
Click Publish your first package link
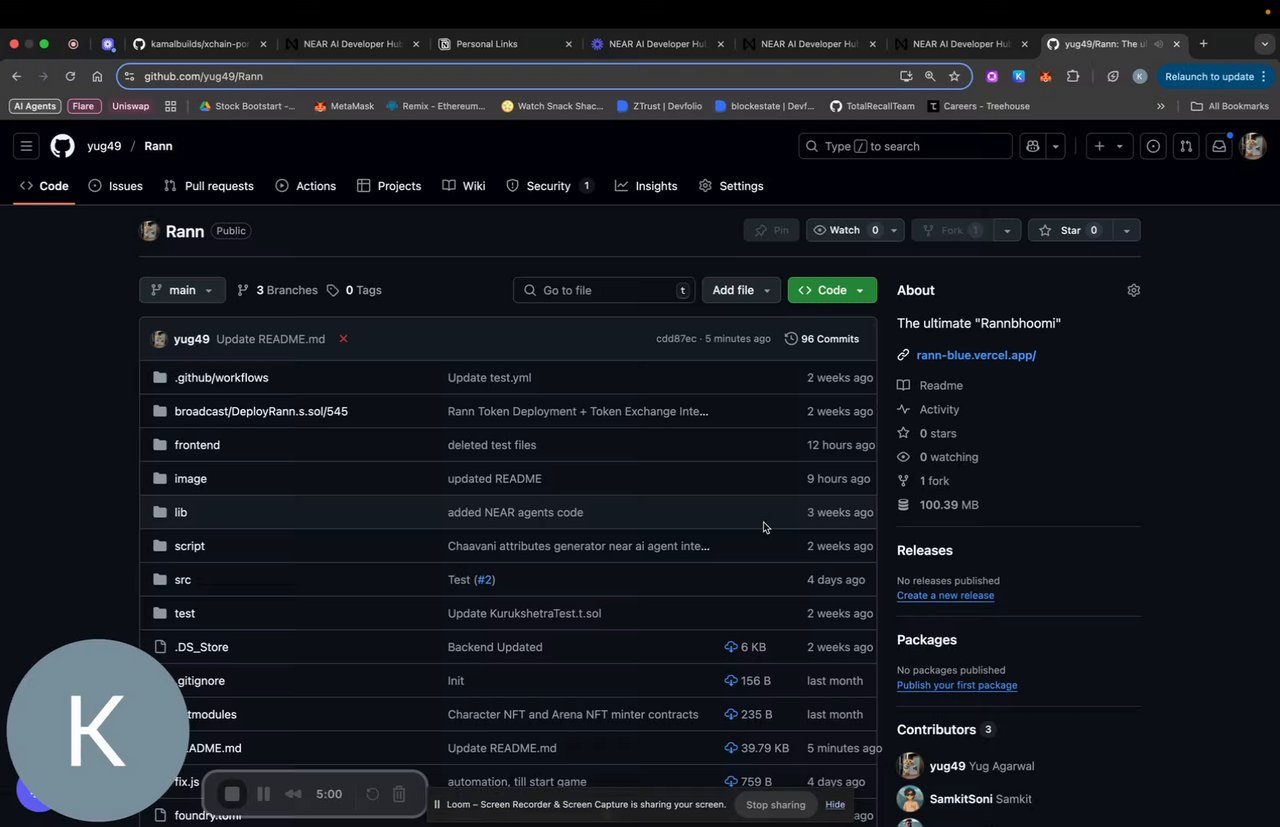(x=957, y=686)
